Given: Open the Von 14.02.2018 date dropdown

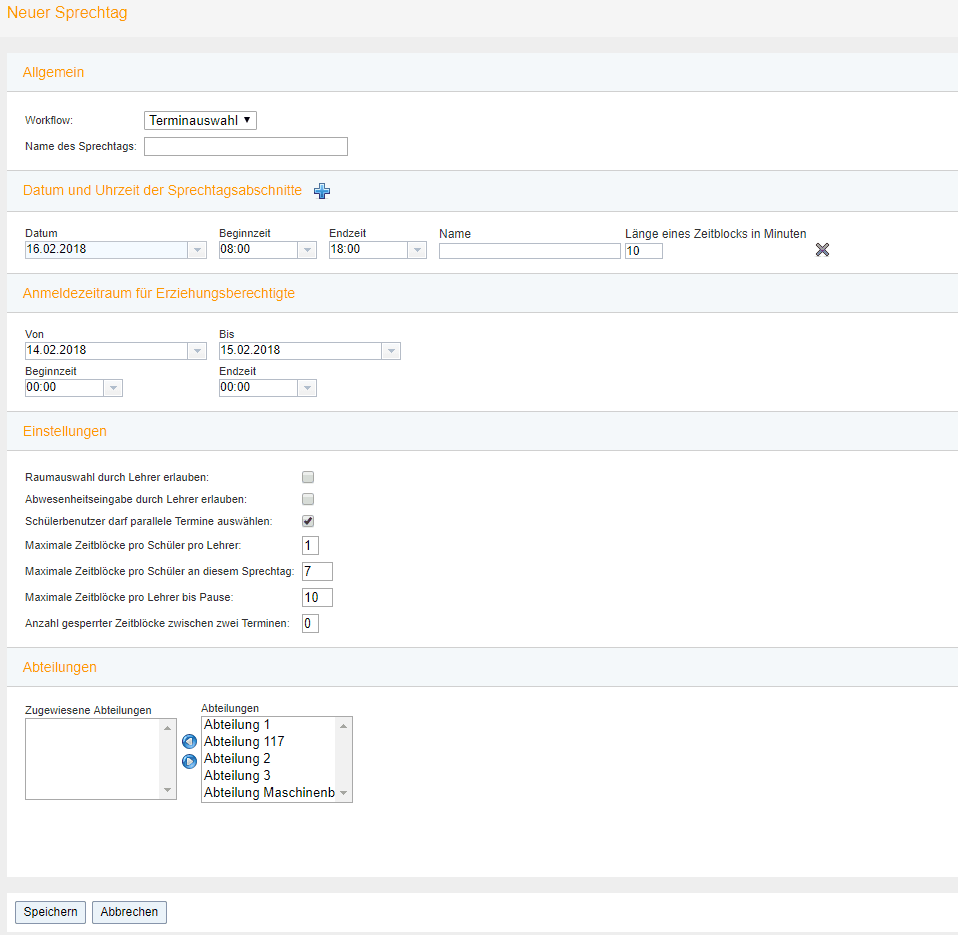Looking at the screenshot, I should pyautogui.click(x=197, y=351).
